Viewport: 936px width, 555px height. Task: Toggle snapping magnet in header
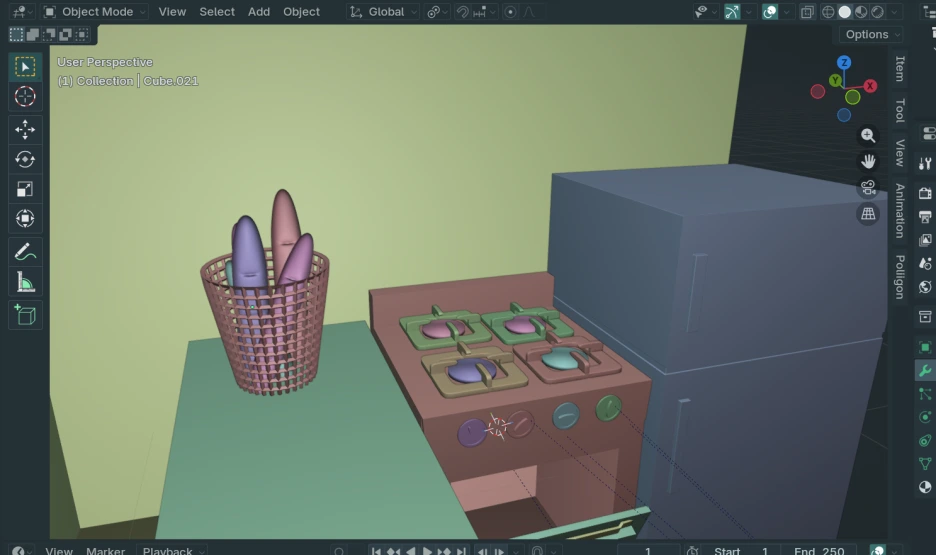[x=463, y=12]
